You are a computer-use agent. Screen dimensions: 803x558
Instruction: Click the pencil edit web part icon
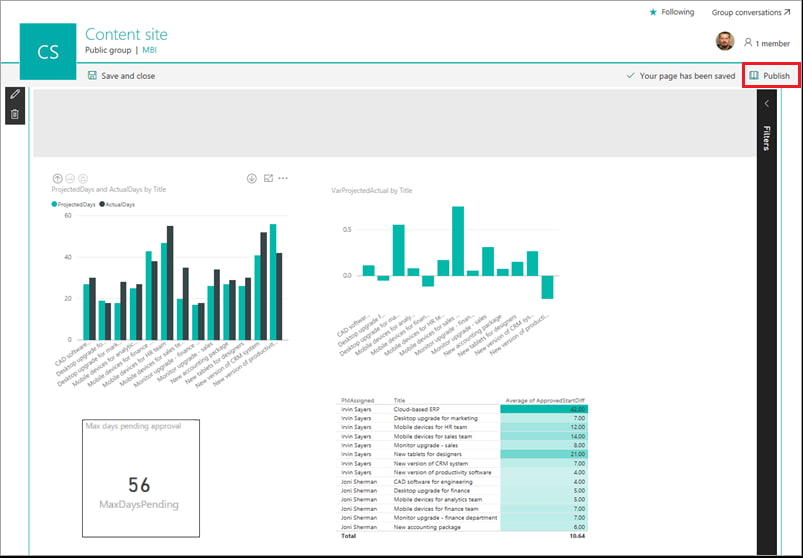click(14, 95)
